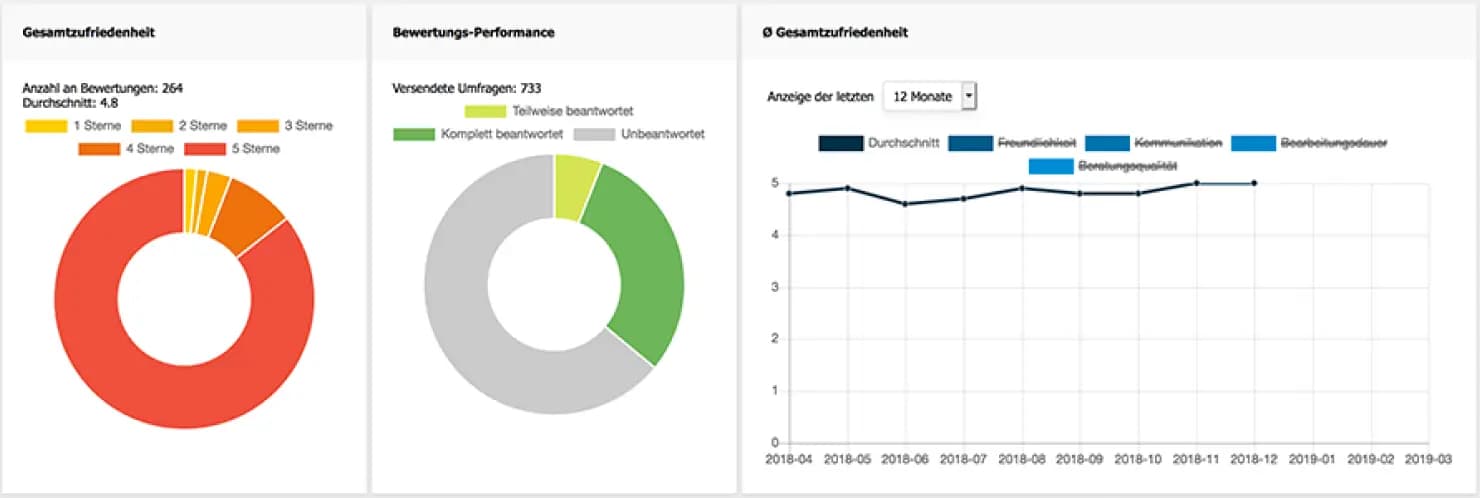
Task: Click the line data point at 2018-06
Action: pyautogui.click(x=906, y=204)
